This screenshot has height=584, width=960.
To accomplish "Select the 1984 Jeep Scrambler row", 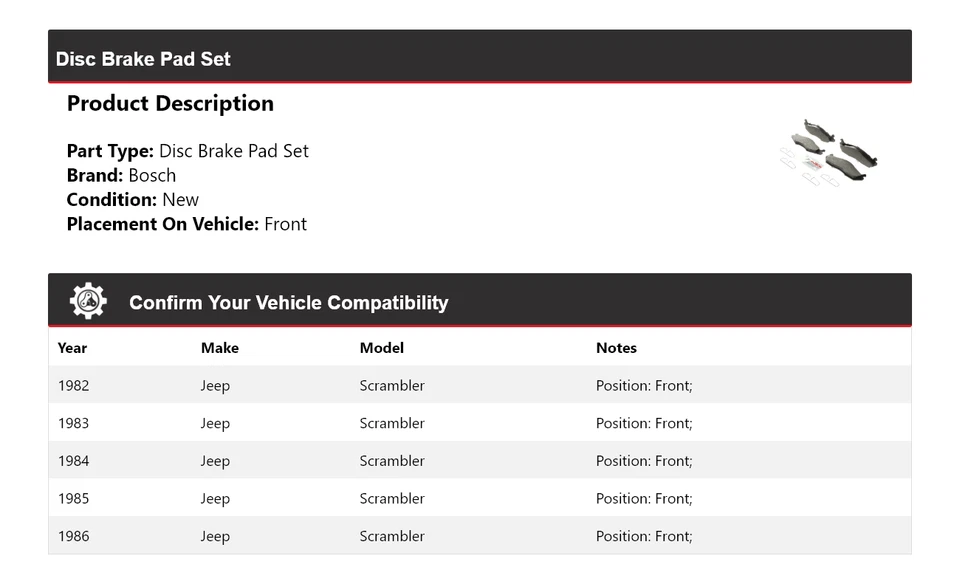I will pos(479,461).
